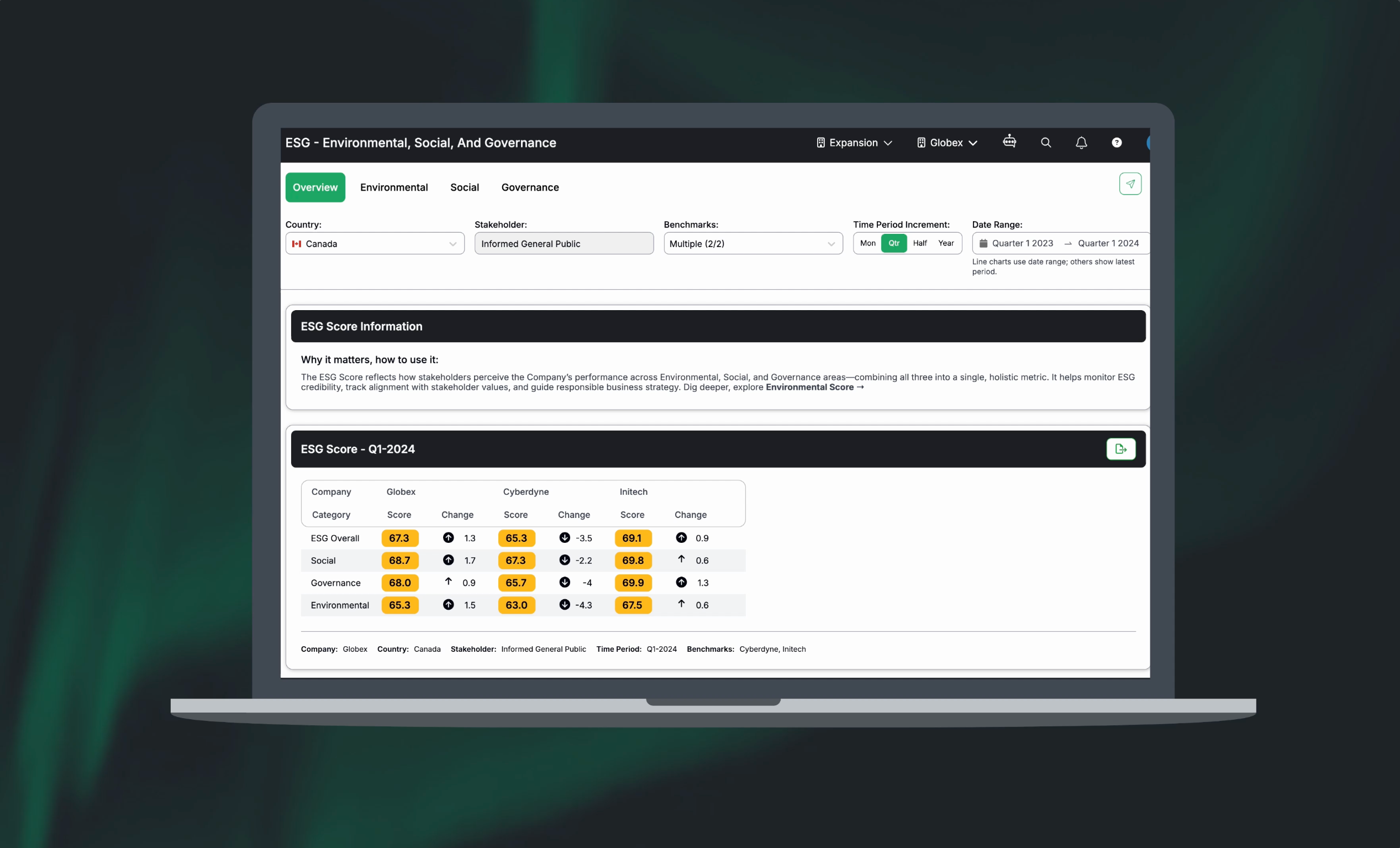Select Year time period increment
Screen dimensions: 1400x848
click(x=945, y=243)
